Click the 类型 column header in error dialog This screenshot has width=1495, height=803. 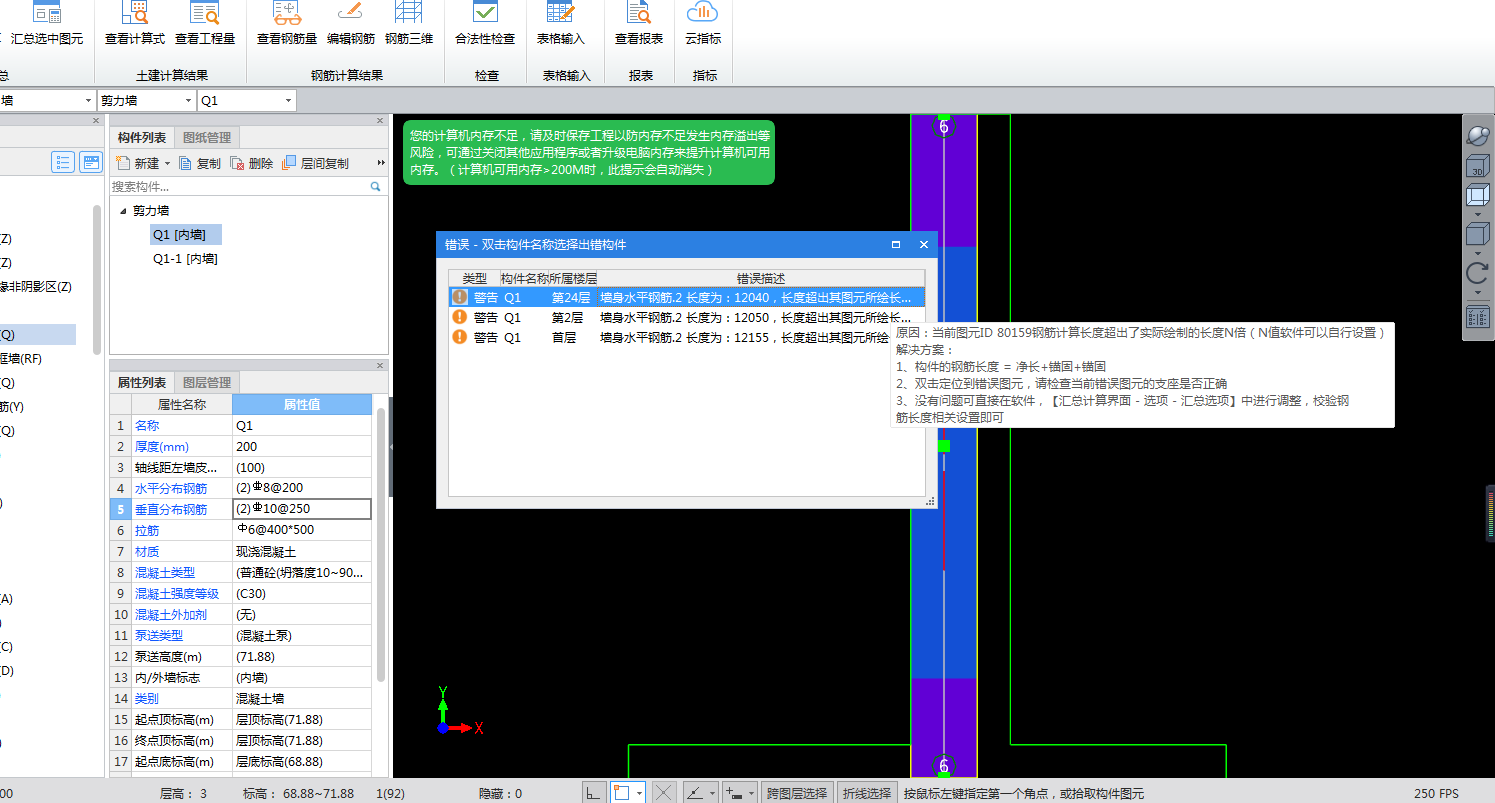tap(474, 278)
